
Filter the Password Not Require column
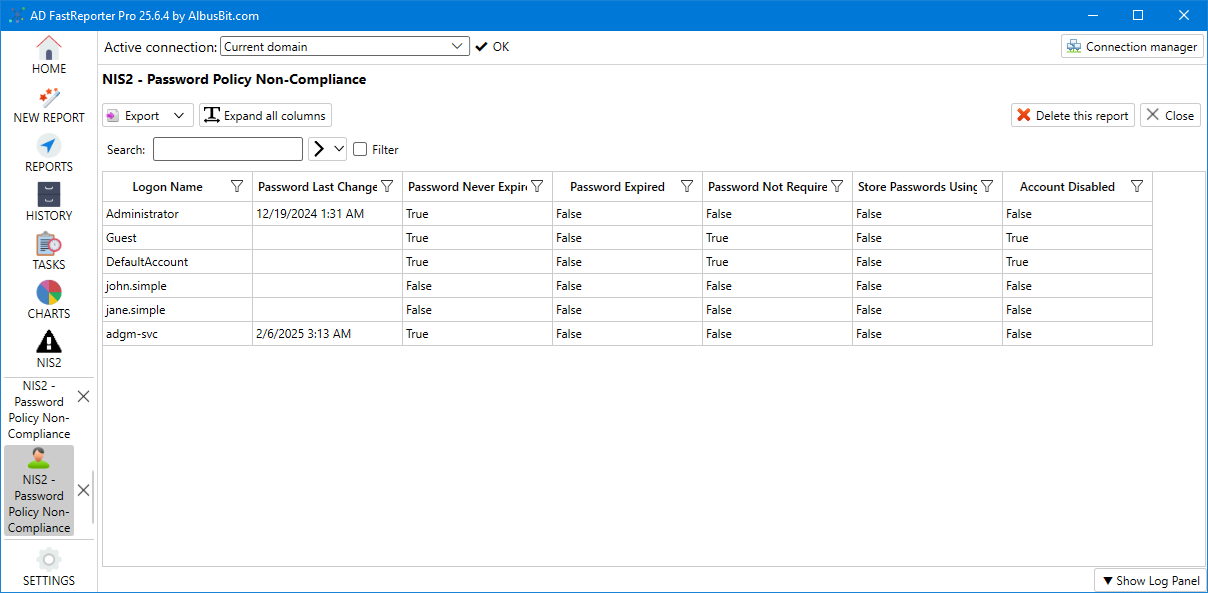tap(837, 186)
